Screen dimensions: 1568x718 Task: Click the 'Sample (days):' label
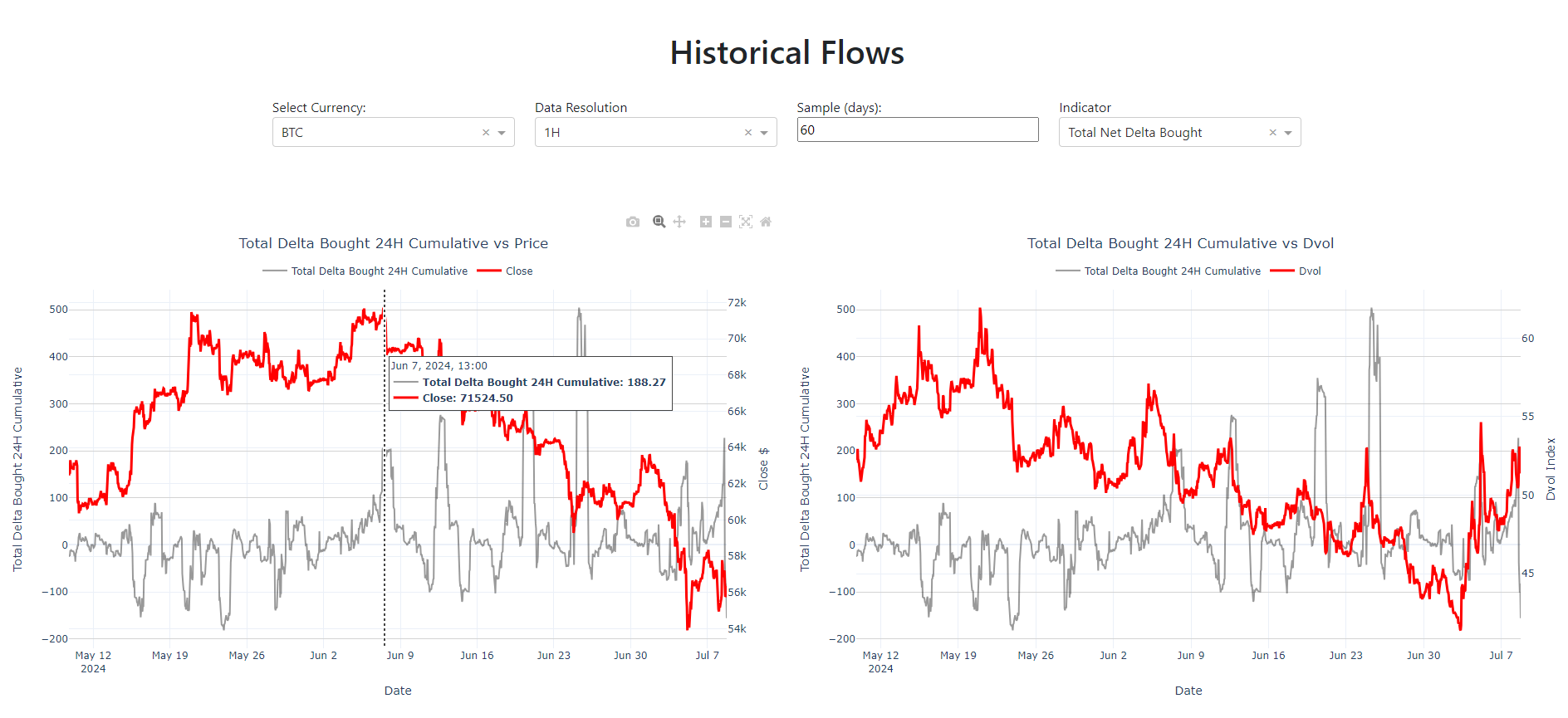coord(839,108)
